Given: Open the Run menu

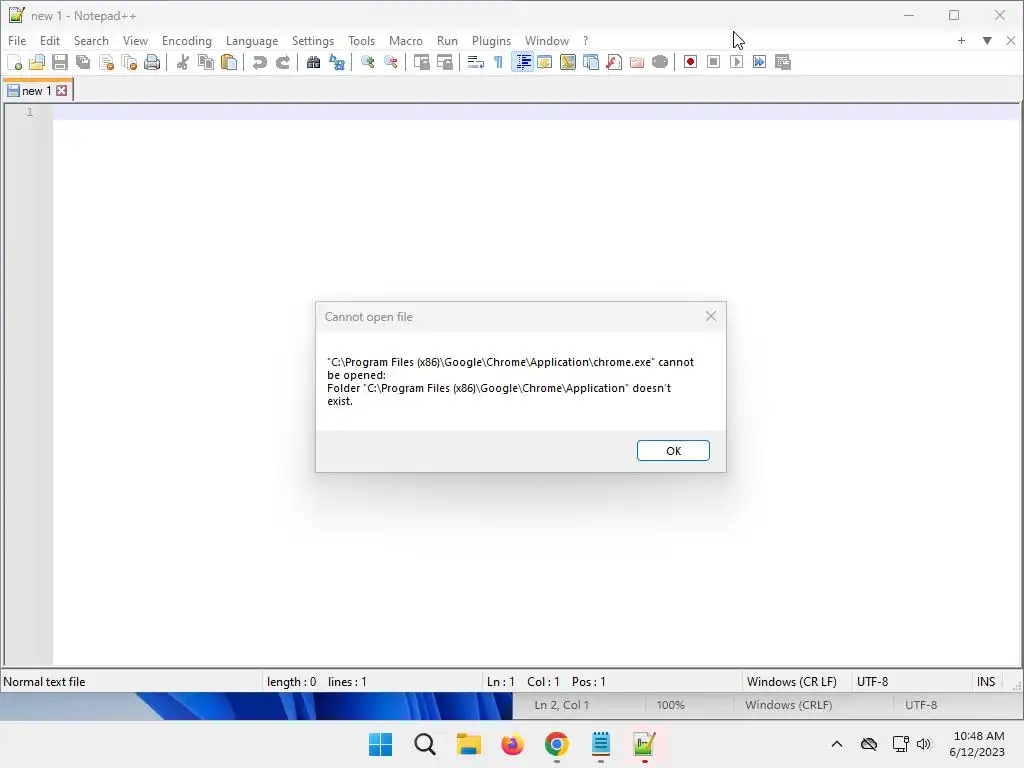Looking at the screenshot, I should click(447, 40).
